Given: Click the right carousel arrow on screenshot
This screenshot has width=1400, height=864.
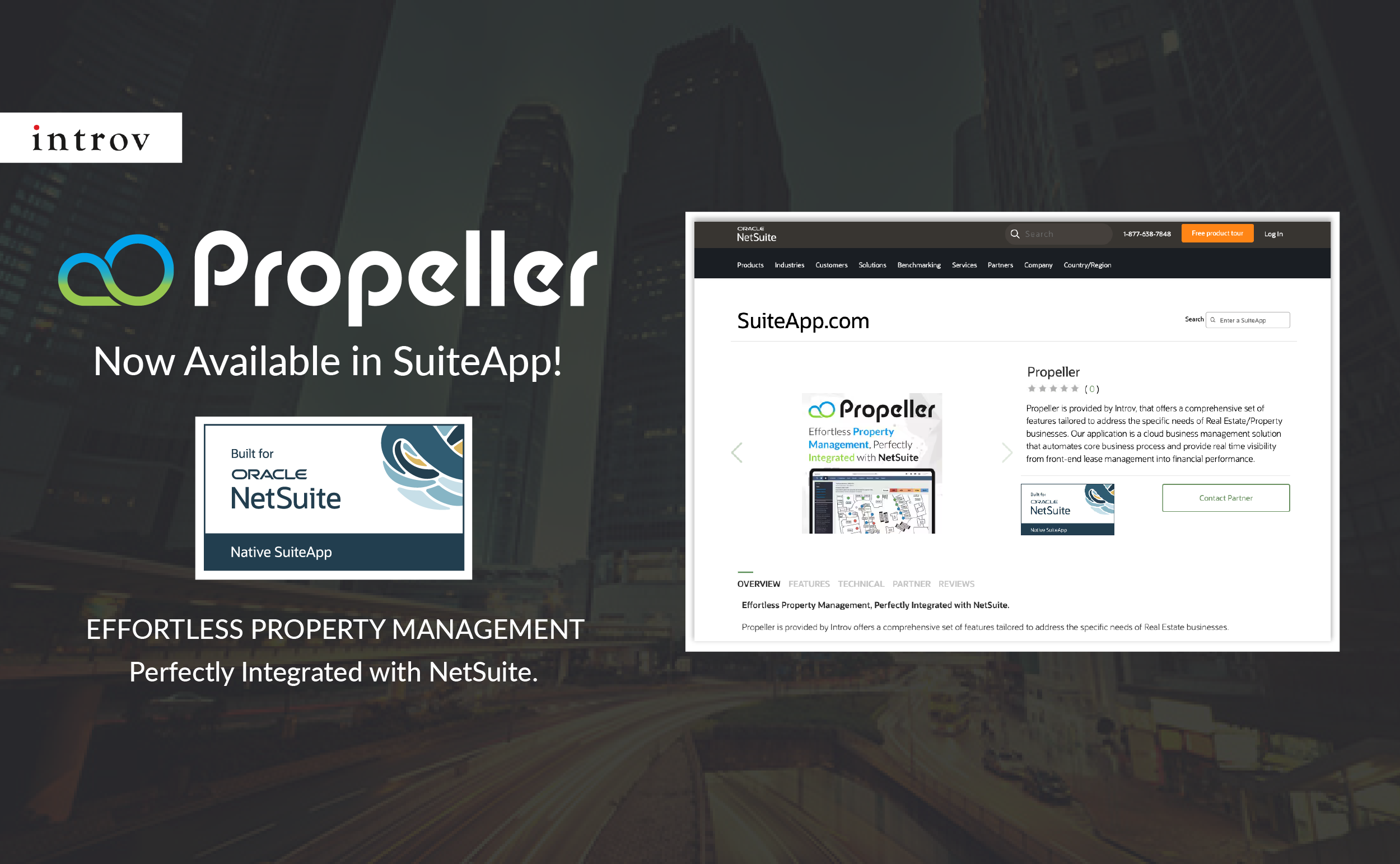Looking at the screenshot, I should (1008, 451).
